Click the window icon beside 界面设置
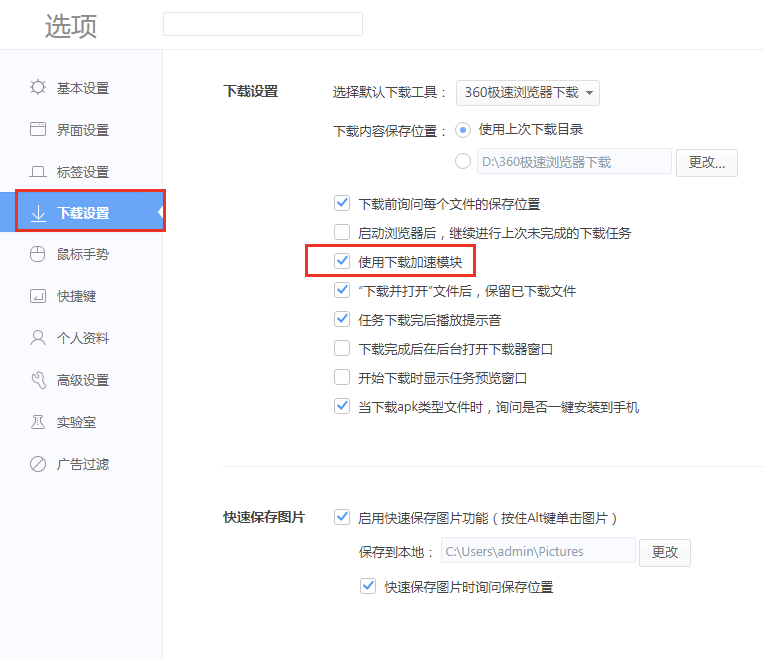763x659 pixels. coord(38,129)
